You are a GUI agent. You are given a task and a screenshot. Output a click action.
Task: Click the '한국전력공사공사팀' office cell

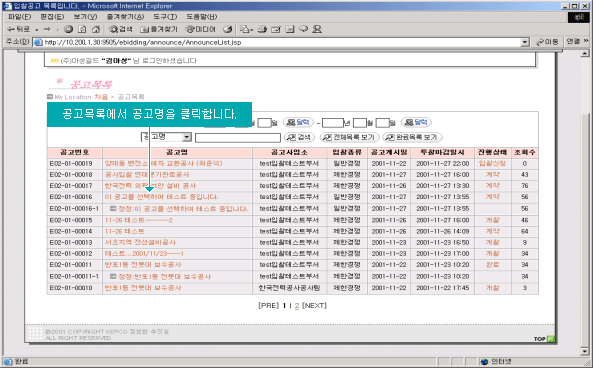tap(290, 288)
